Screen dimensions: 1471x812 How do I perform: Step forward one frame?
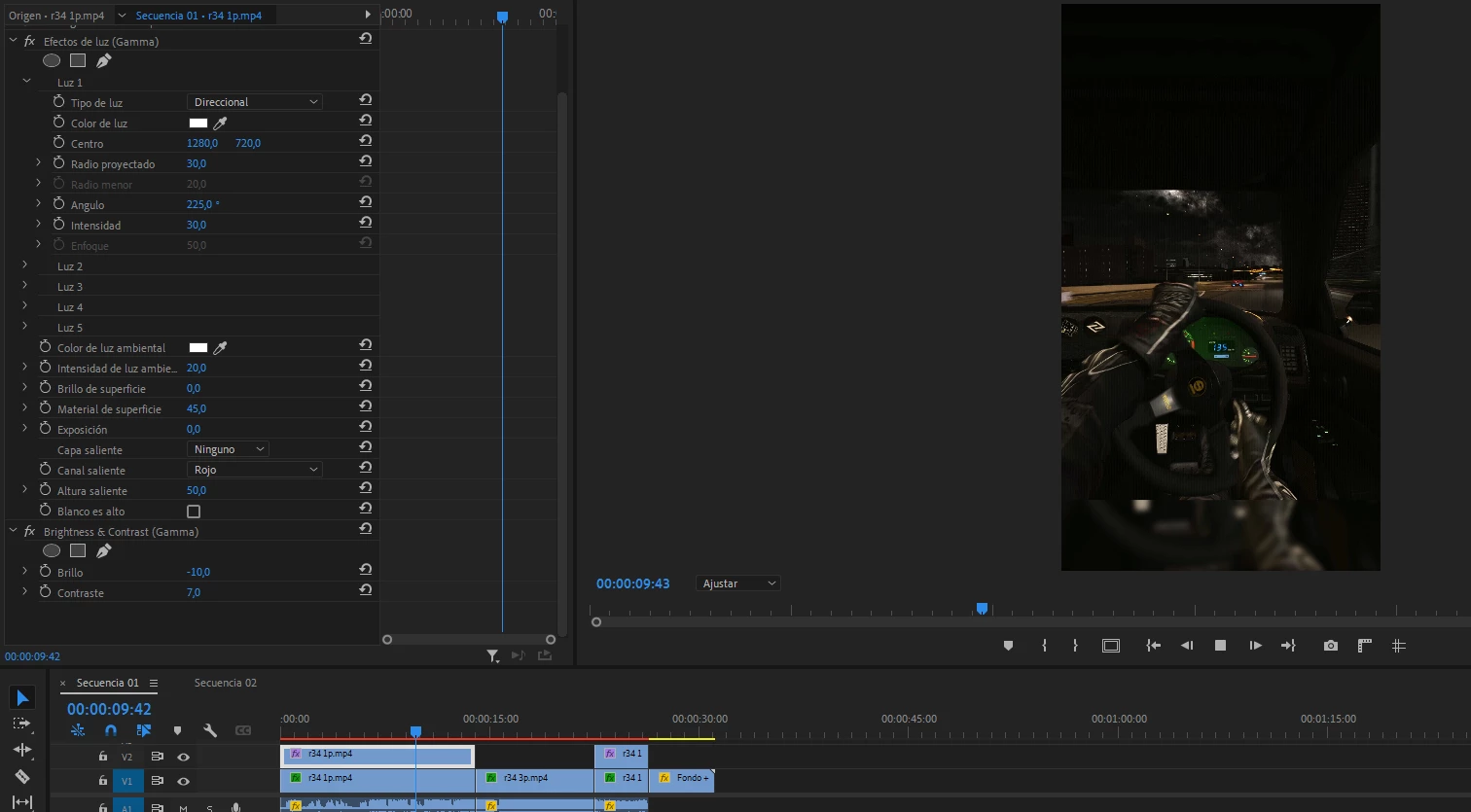coord(1255,646)
